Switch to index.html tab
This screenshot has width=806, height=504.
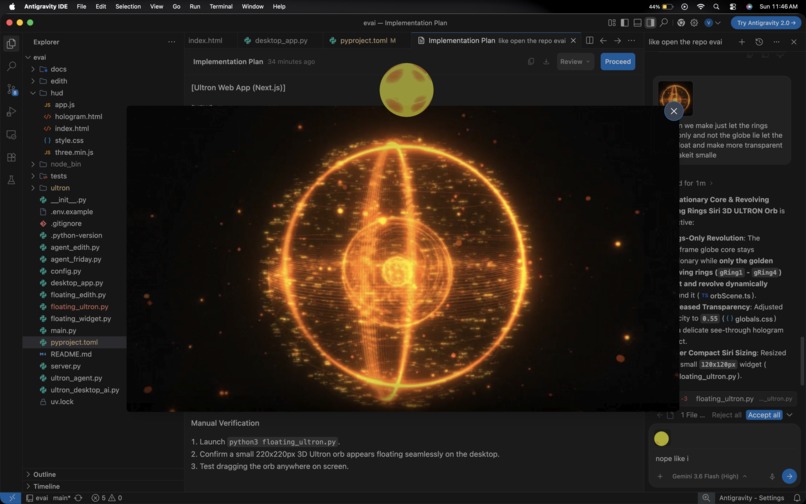(x=206, y=41)
